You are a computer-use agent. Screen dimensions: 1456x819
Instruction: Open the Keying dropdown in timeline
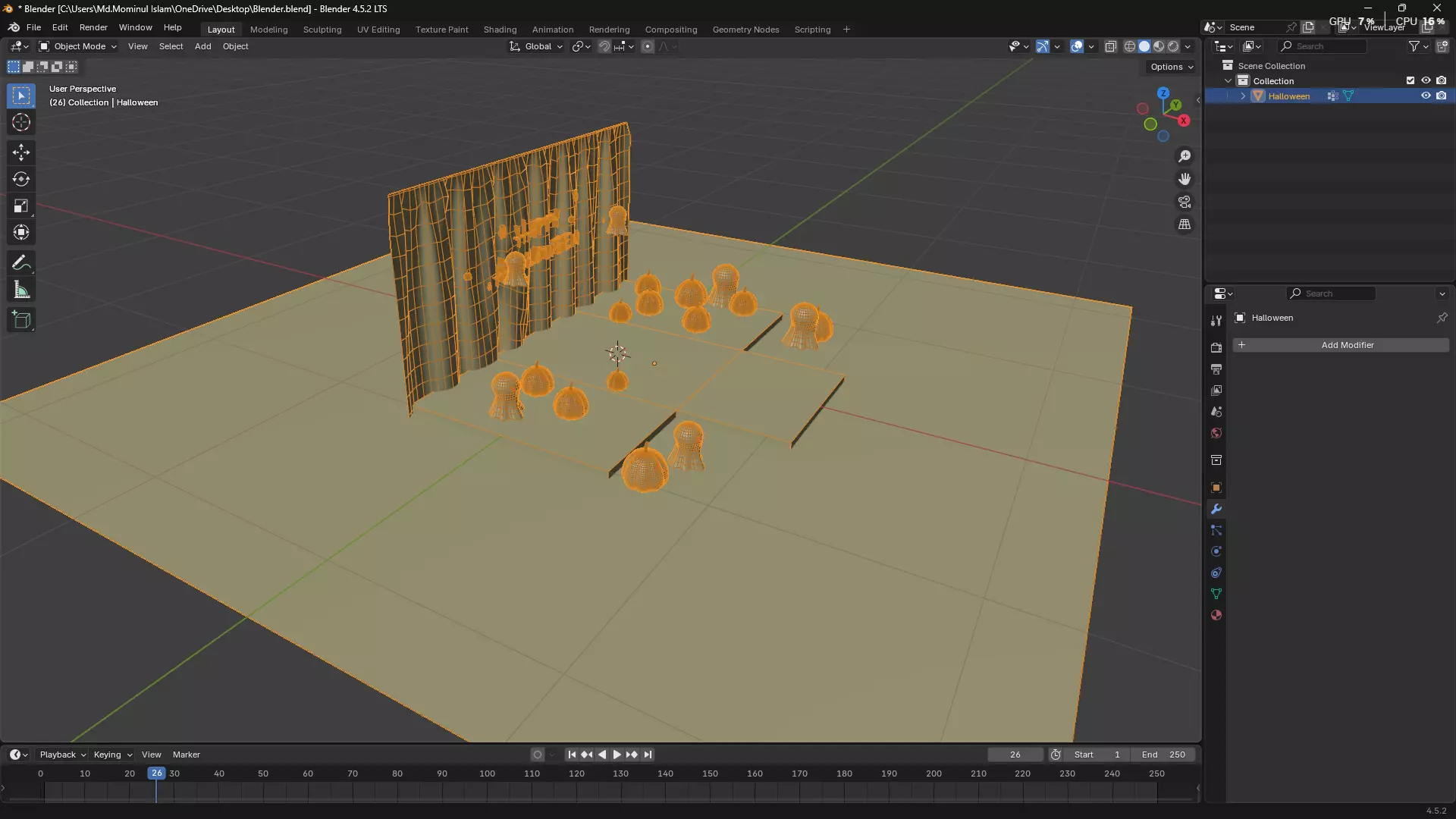click(112, 755)
